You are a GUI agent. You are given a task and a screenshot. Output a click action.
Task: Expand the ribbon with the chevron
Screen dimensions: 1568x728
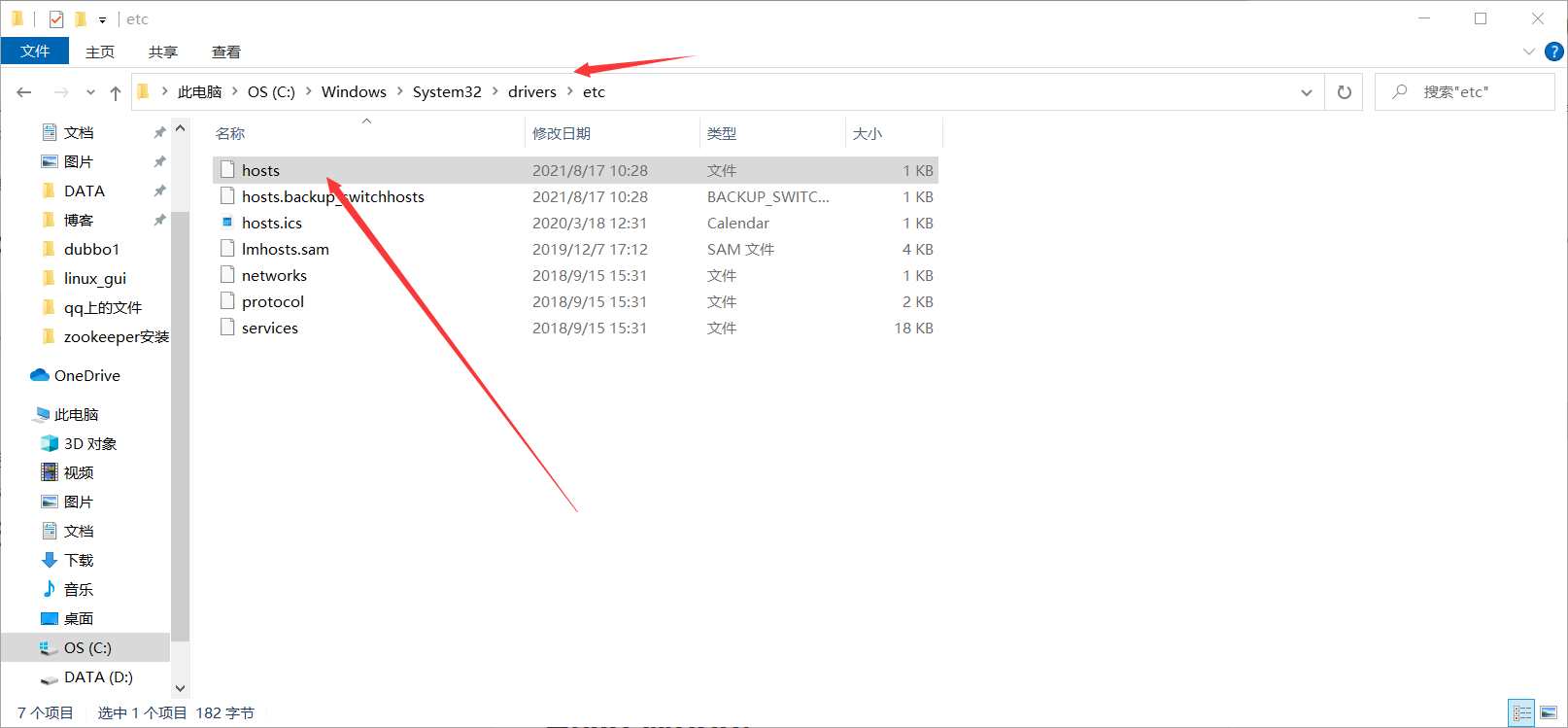[x=1529, y=52]
